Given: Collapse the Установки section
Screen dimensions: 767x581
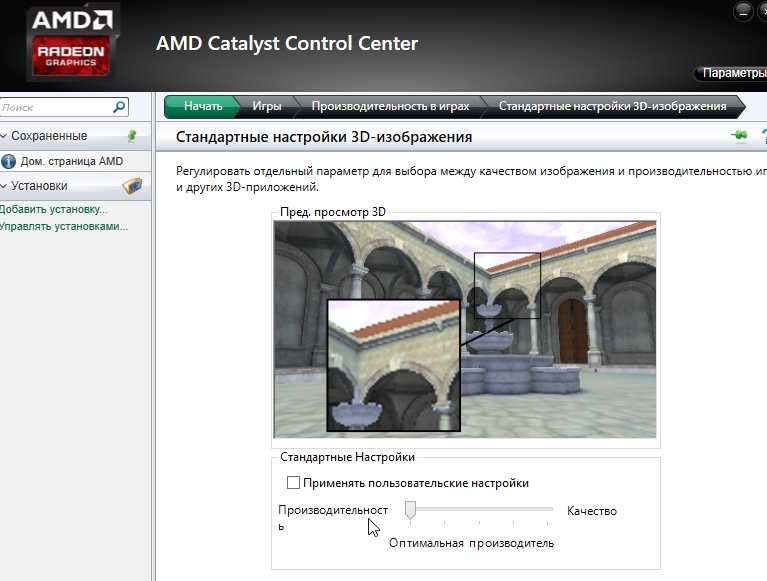Looking at the screenshot, I should point(4,186).
